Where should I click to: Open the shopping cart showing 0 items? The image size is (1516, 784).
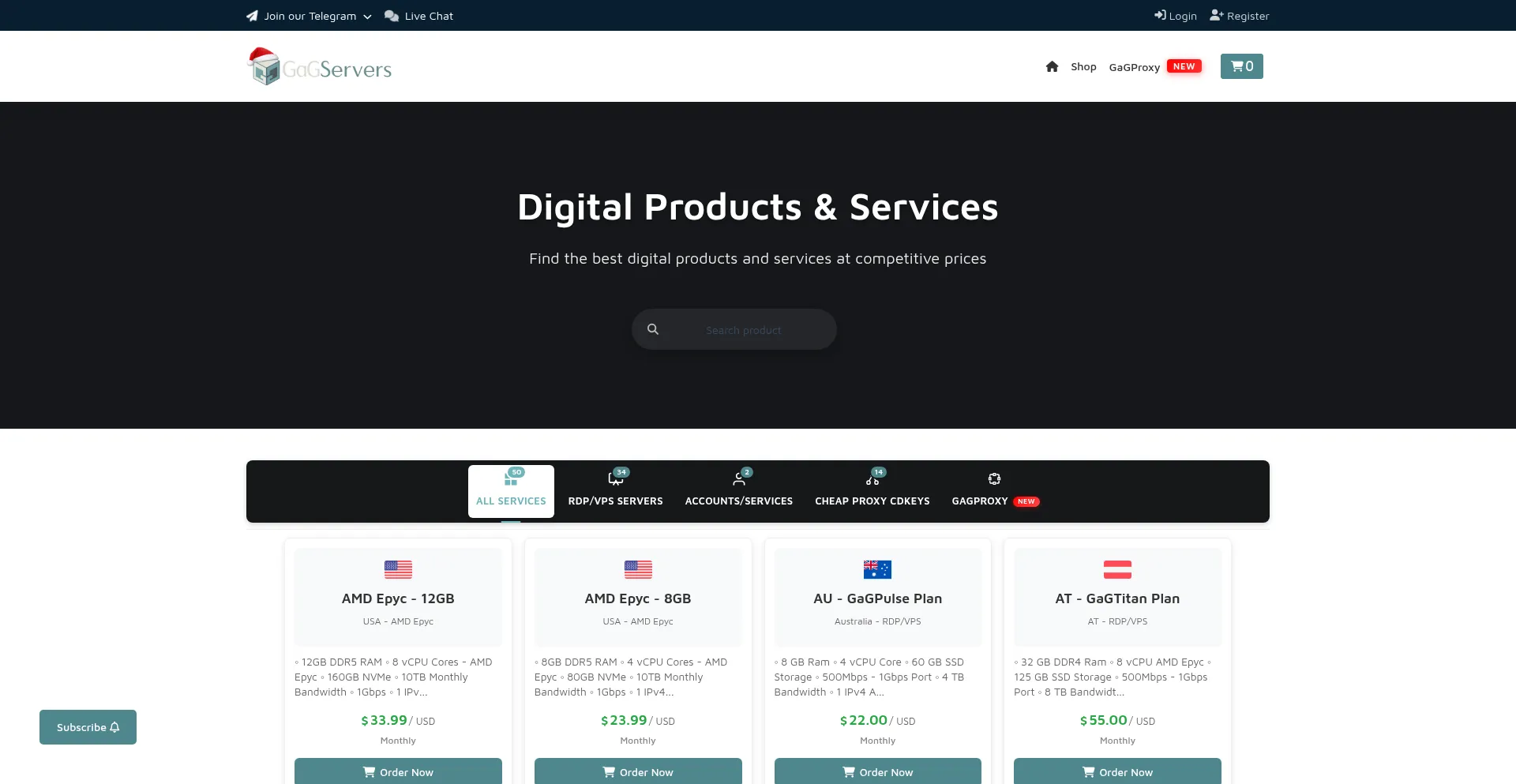pos(1241,66)
